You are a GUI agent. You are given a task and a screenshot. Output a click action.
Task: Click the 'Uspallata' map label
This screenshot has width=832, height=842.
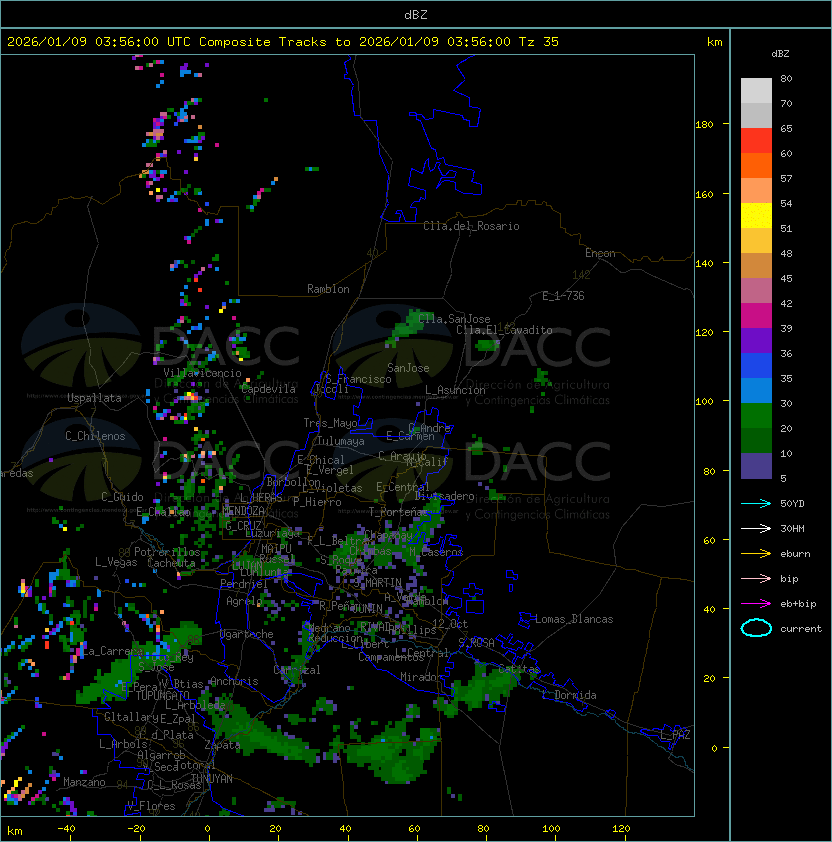point(94,398)
